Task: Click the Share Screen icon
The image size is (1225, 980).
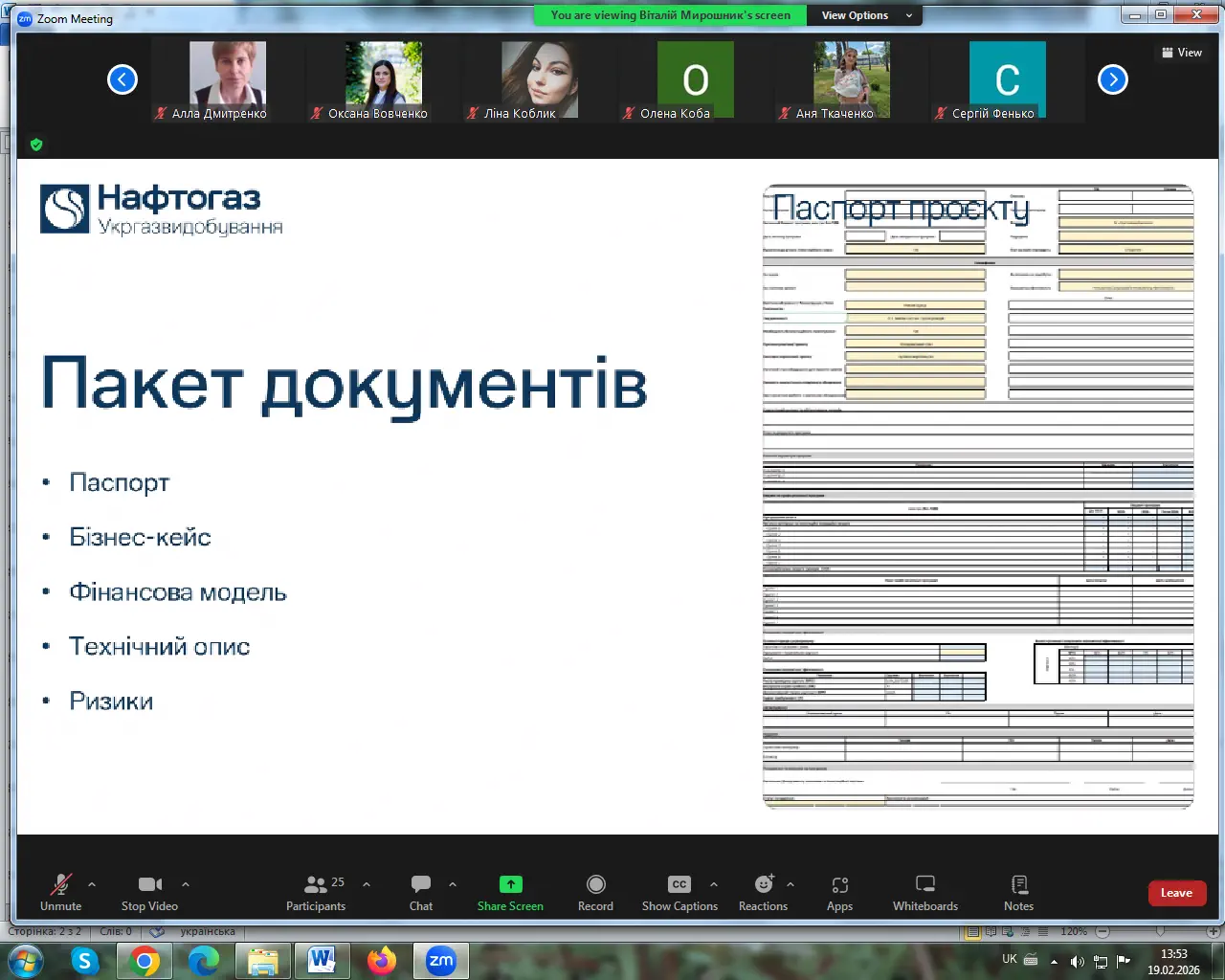Action: (x=510, y=884)
